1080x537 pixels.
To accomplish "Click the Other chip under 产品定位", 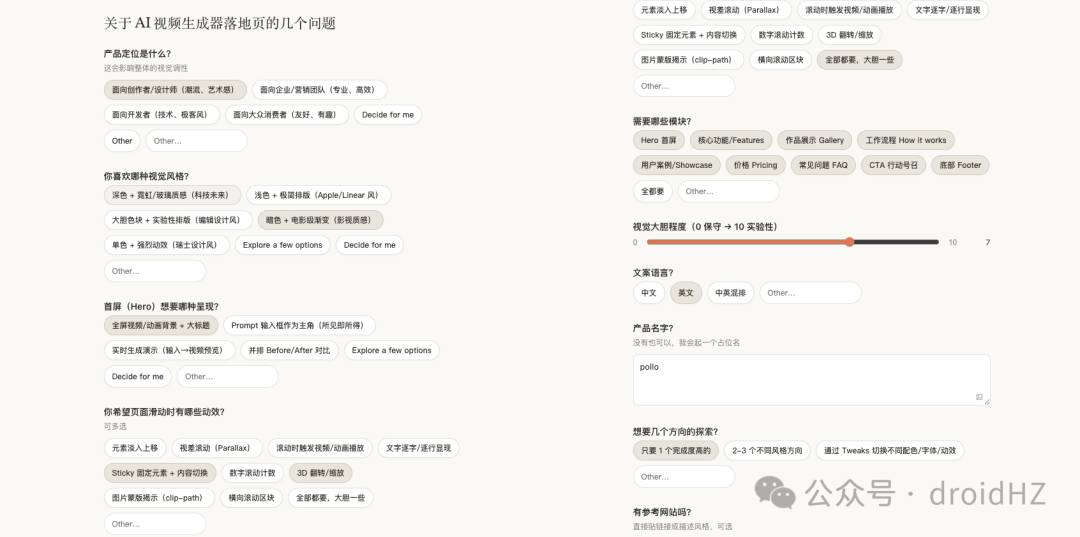I will (122, 141).
